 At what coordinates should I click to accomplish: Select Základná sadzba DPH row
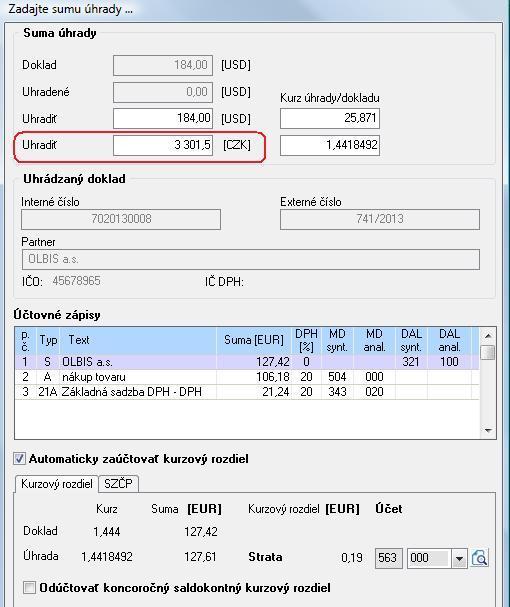(x=247, y=392)
